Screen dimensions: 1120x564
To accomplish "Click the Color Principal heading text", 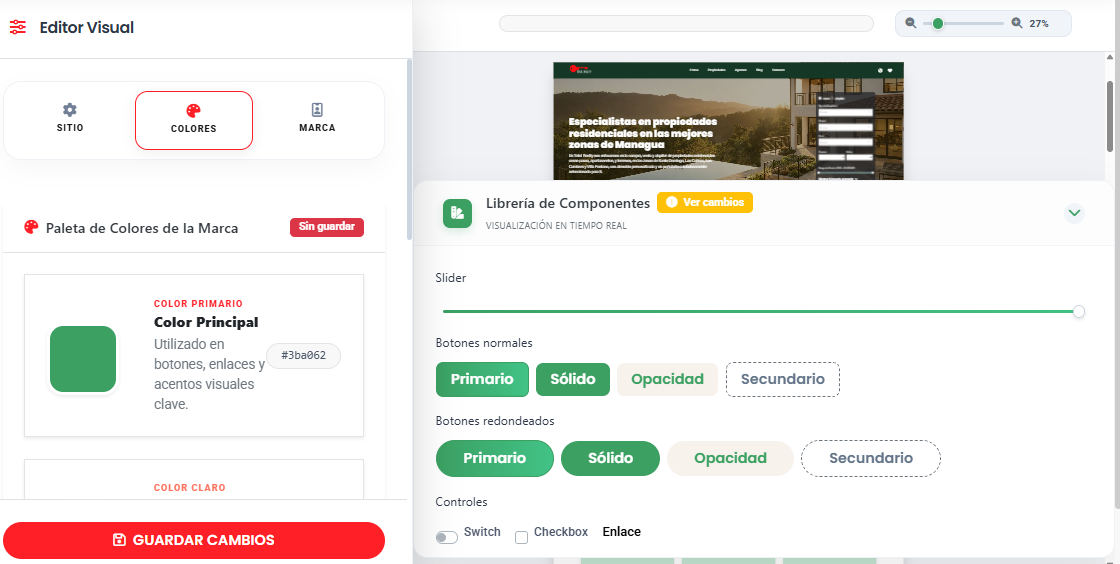I will pos(206,322).
